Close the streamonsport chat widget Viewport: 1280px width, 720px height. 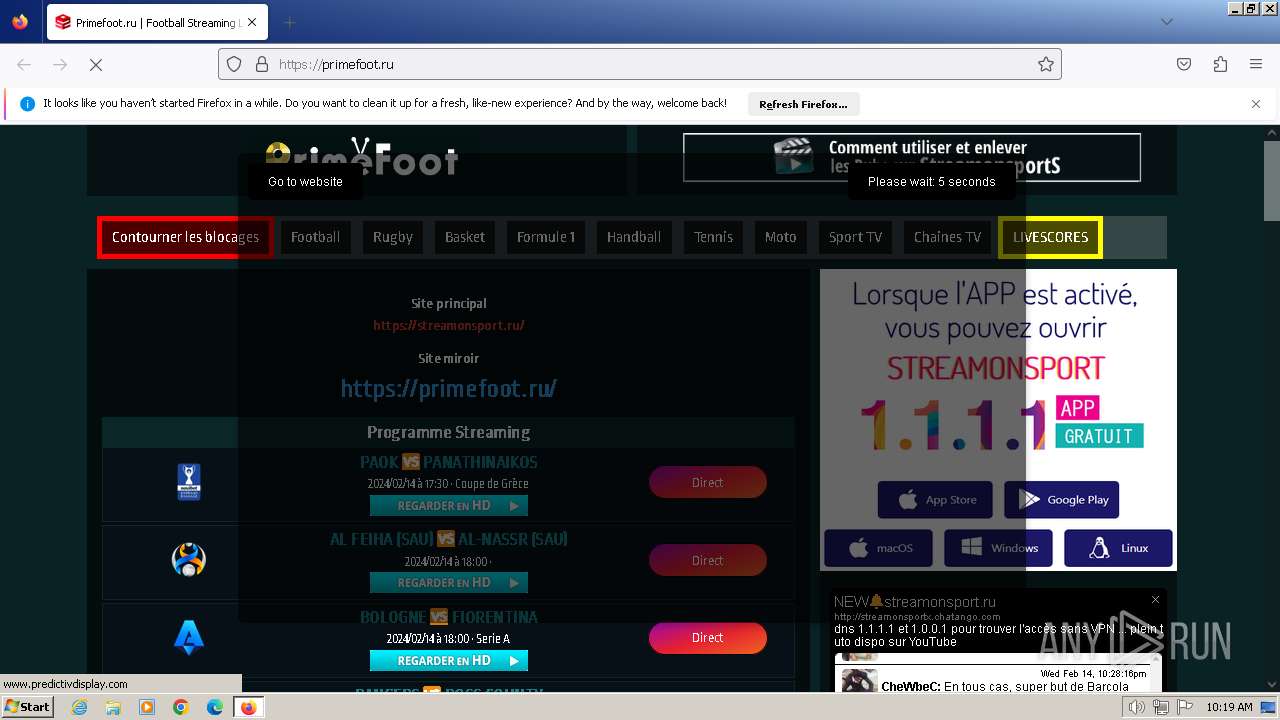pyautogui.click(x=1155, y=600)
